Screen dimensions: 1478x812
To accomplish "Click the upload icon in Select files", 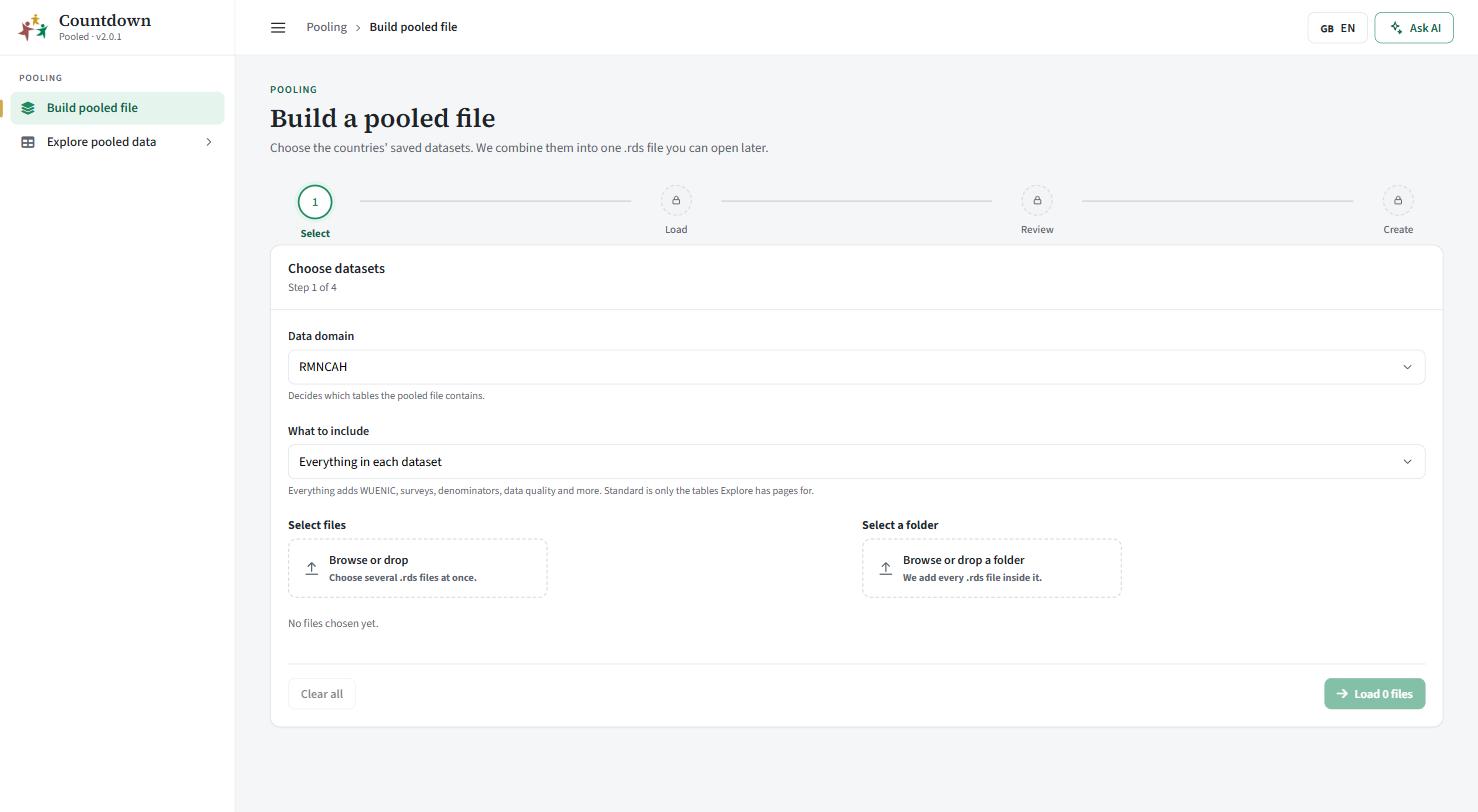I will point(311,568).
